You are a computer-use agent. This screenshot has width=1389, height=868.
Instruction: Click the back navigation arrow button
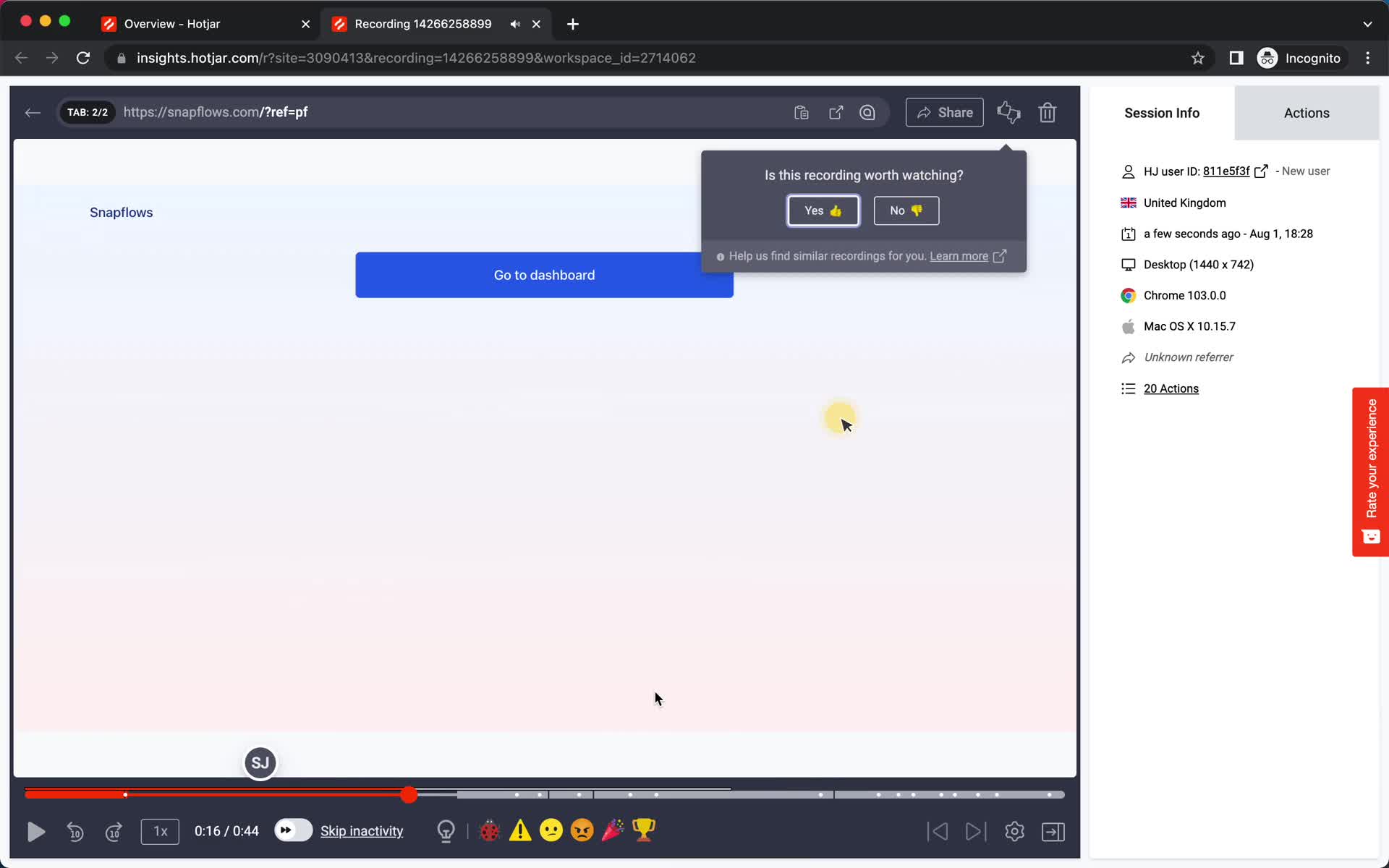tap(33, 112)
